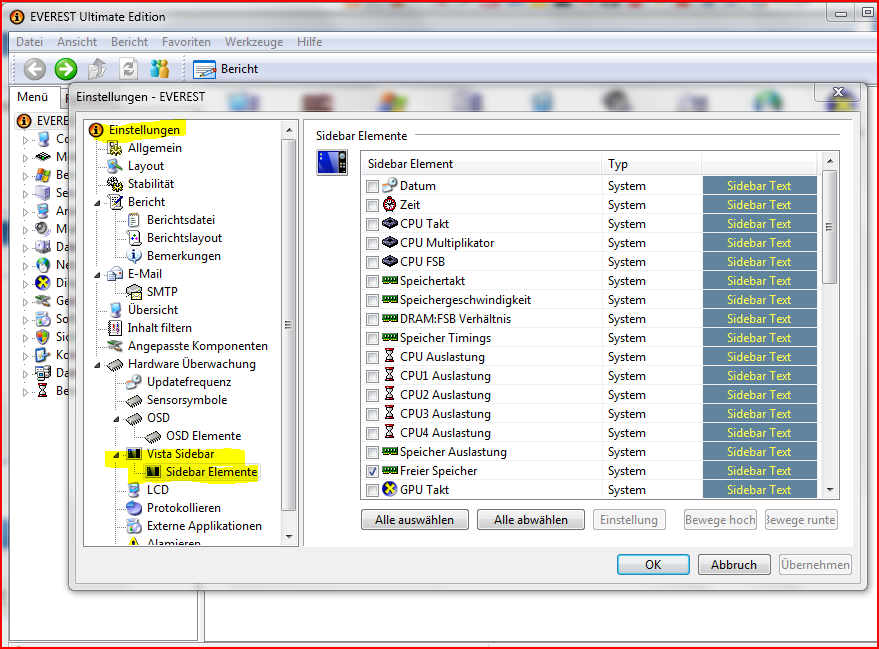The height and width of the screenshot is (649, 879).
Task: Click the SMTP mailbox icon
Action: click(x=133, y=292)
